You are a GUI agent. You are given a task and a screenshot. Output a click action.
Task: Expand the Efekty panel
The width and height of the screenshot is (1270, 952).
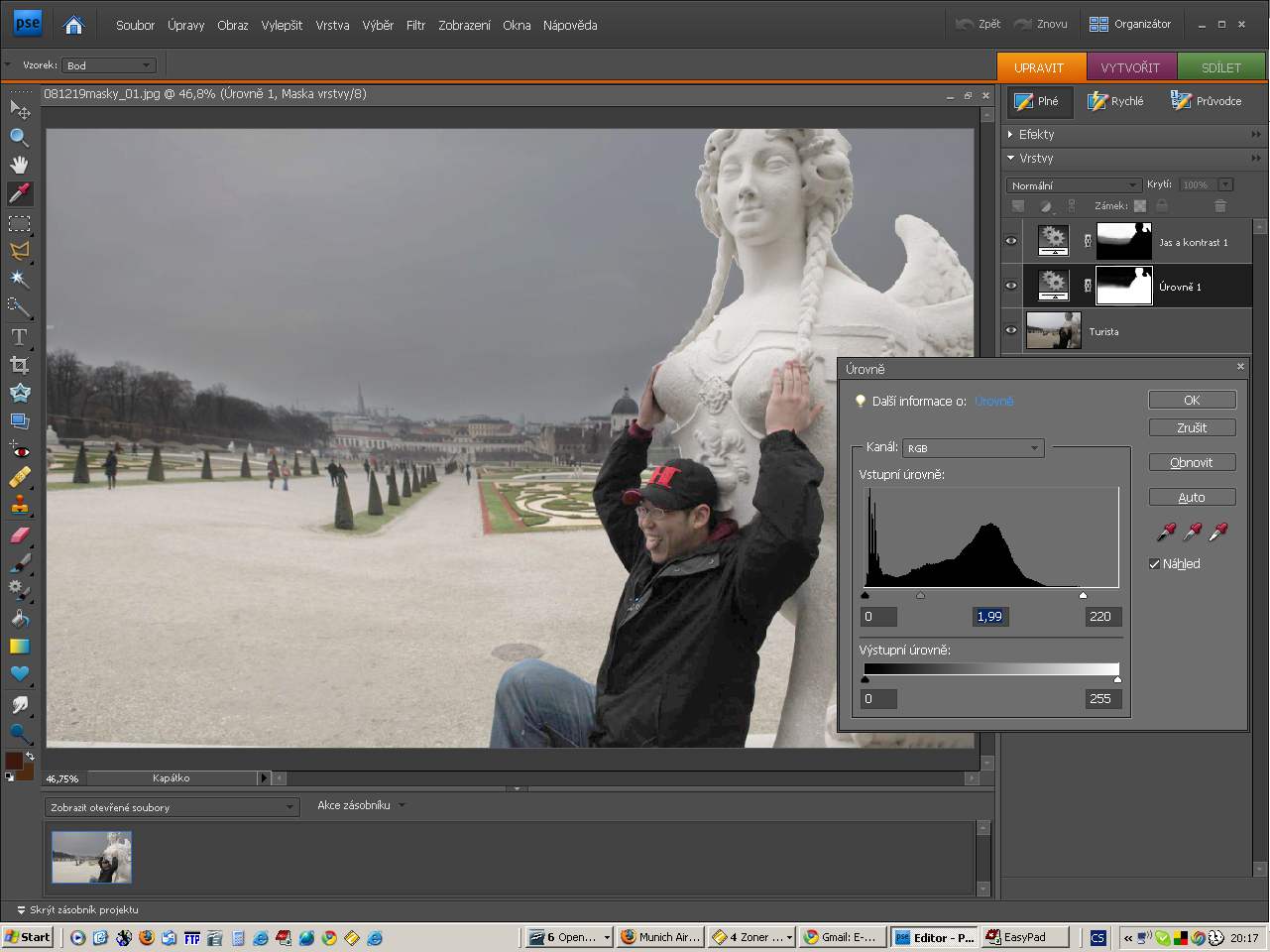pos(1036,134)
